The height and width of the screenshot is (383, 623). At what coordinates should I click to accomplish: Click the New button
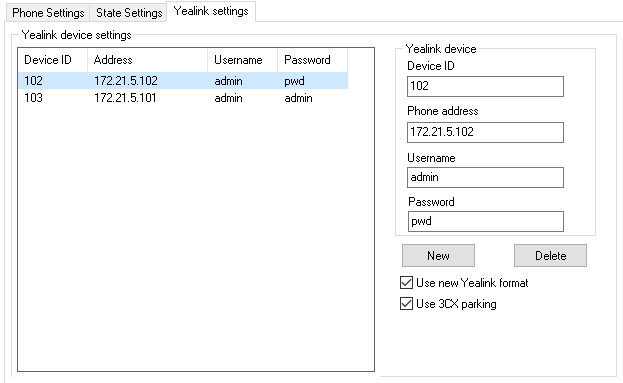click(438, 255)
